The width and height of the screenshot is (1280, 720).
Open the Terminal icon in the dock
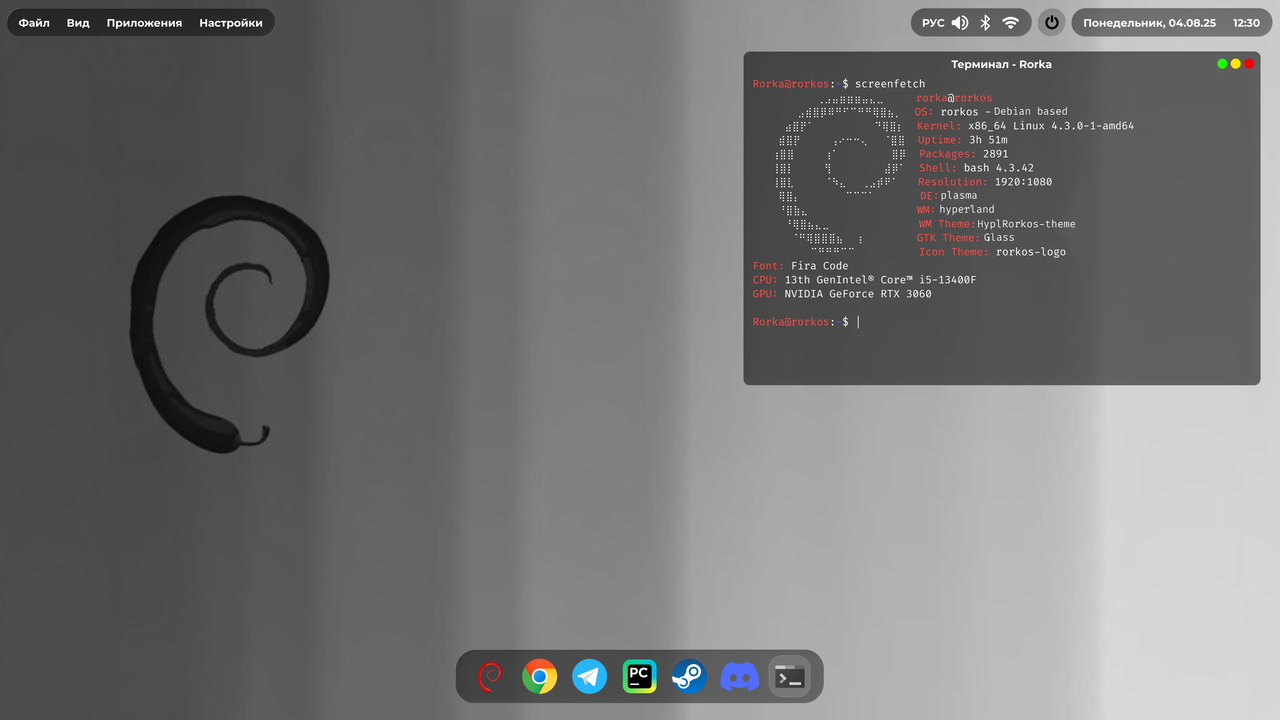(790, 677)
